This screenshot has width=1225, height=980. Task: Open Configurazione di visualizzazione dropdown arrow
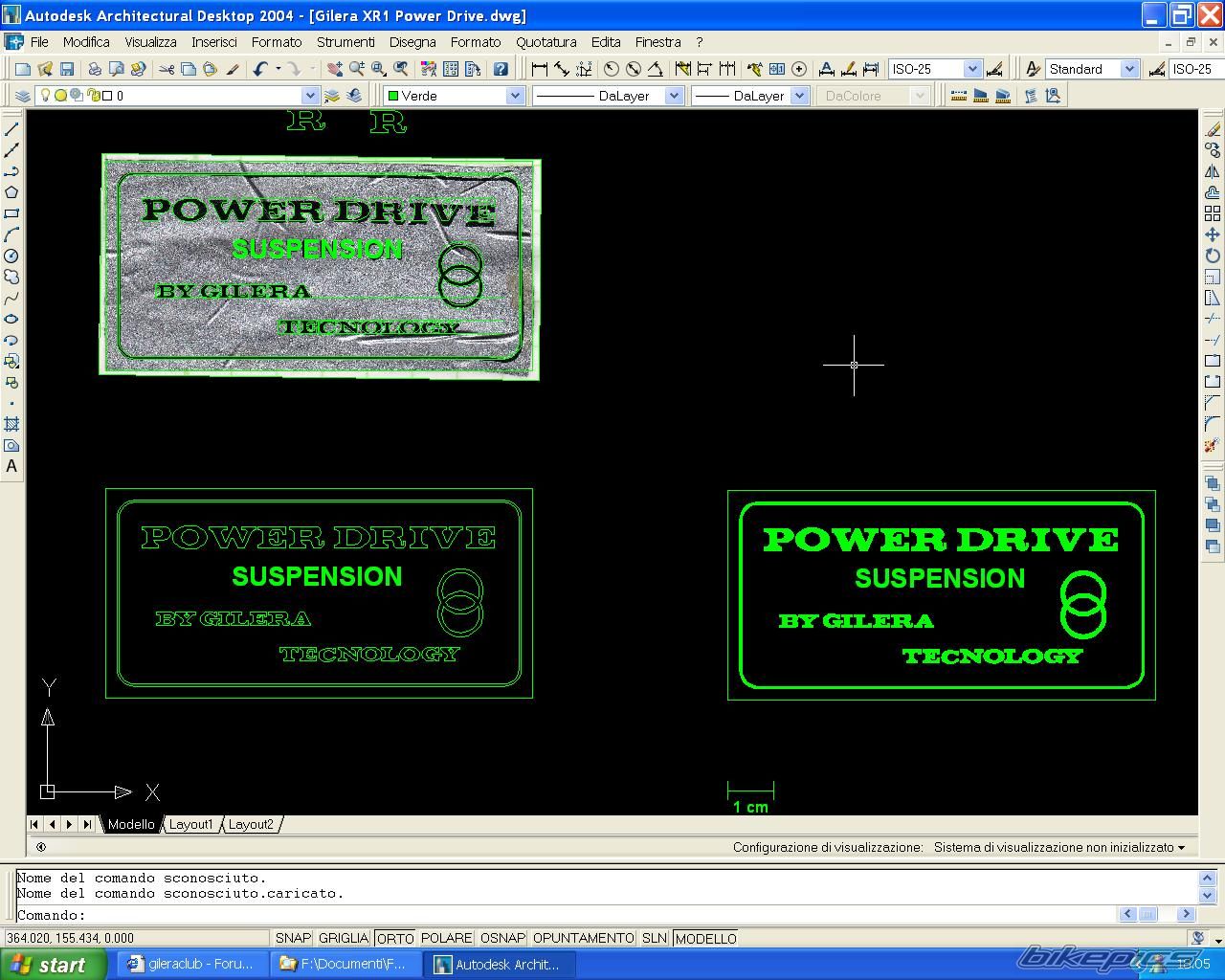[1181, 848]
